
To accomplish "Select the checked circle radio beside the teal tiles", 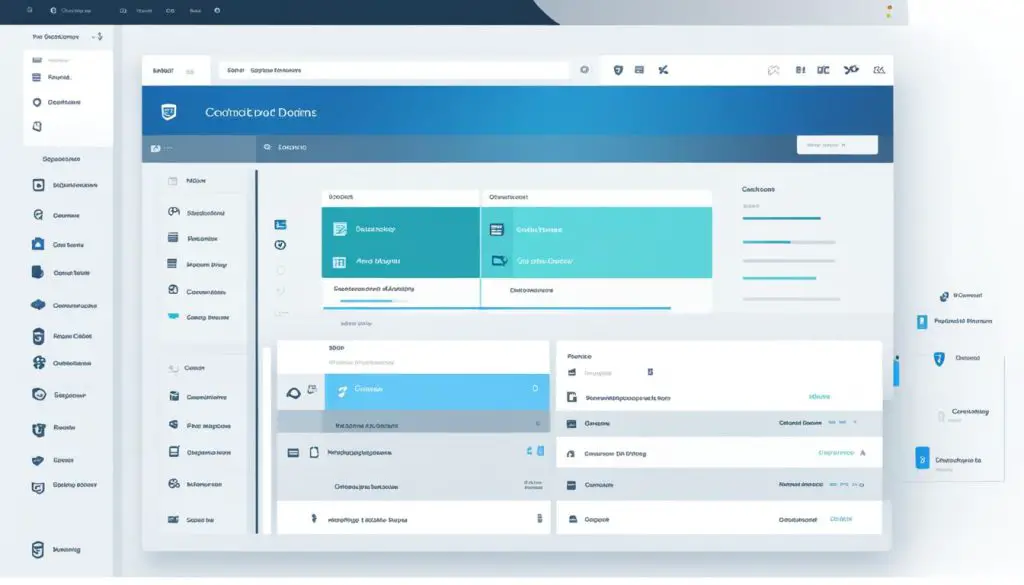I will tap(280, 245).
